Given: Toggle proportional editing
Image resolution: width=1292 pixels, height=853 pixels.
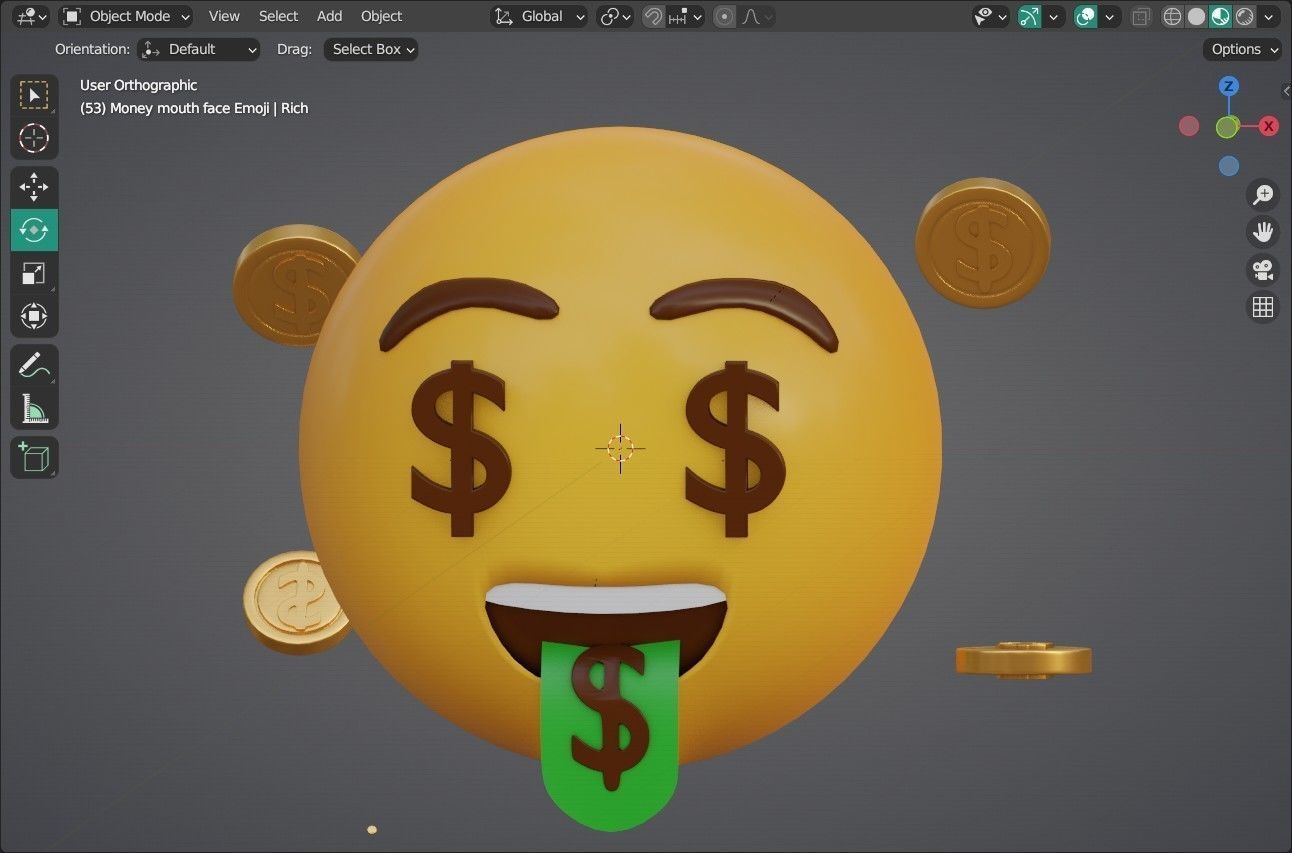Looking at the screenshot, I should tap(725, 16).
